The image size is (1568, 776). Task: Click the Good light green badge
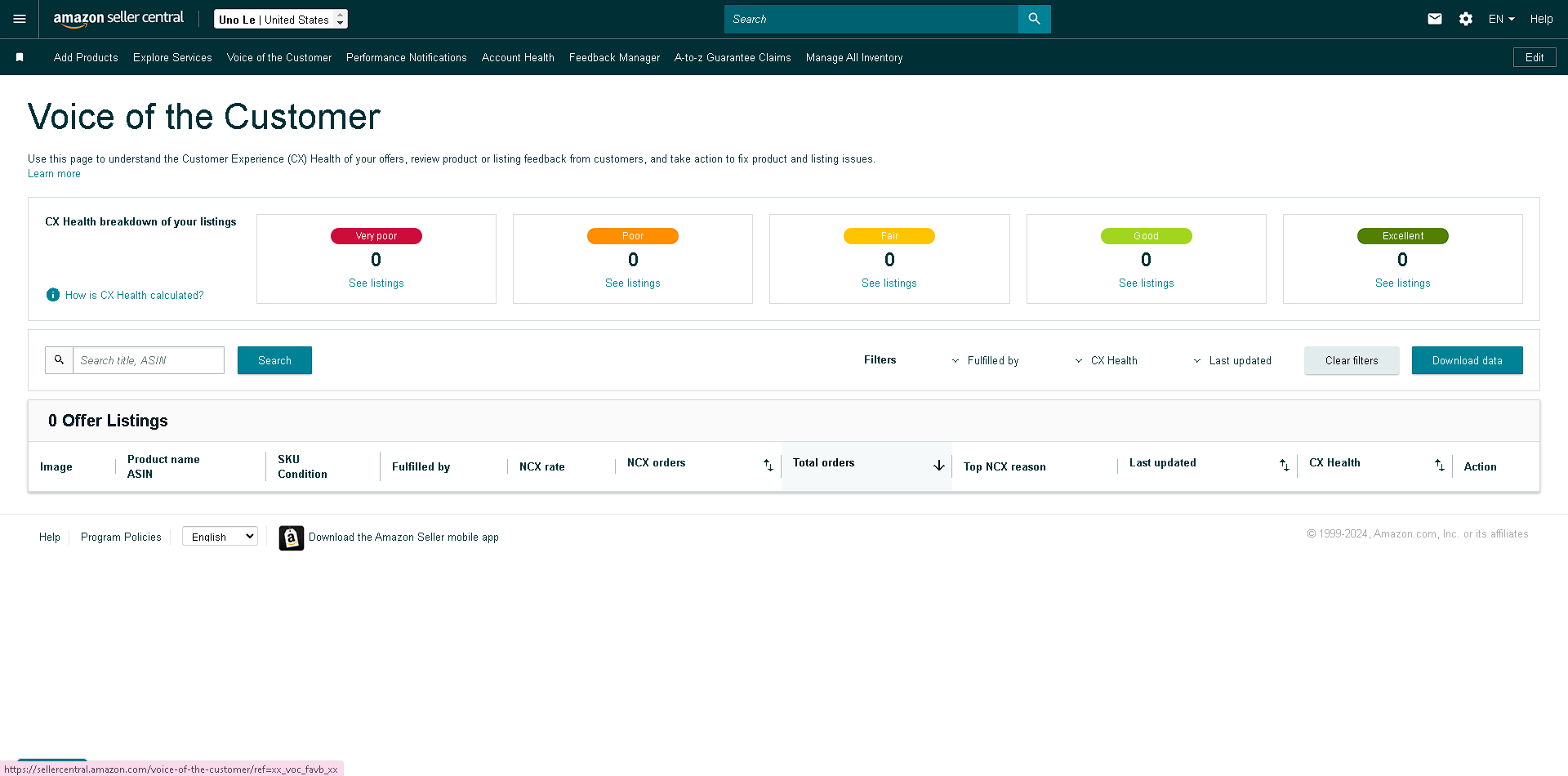coord(1147,236)
